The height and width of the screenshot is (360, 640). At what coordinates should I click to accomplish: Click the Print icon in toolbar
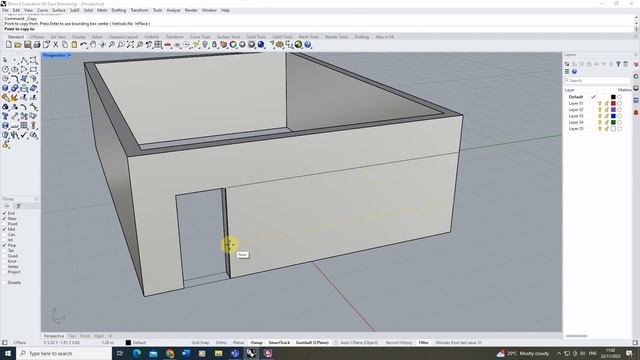point(37,44)
